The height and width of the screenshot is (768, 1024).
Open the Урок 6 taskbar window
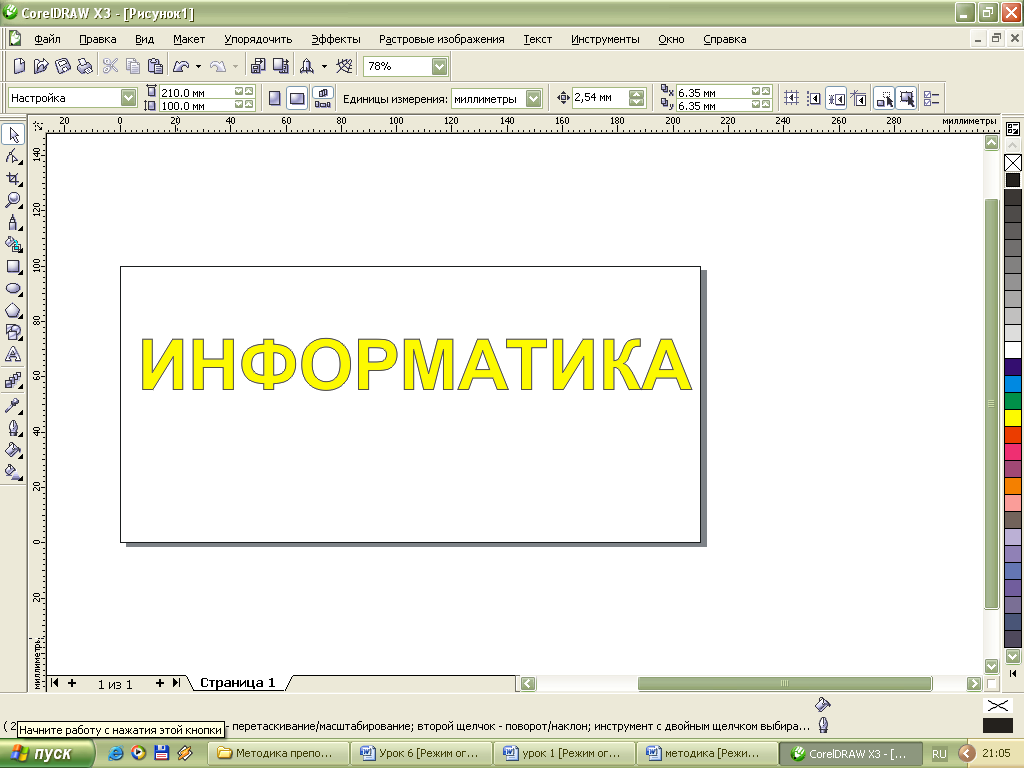(x=421, y=753)
